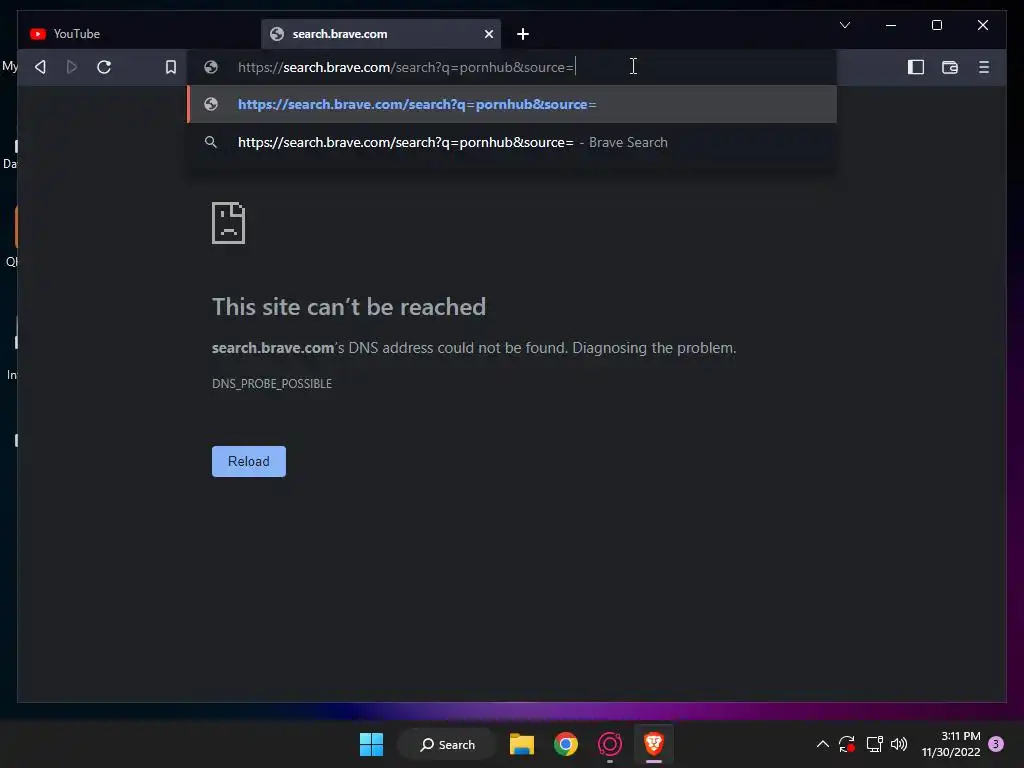Click the volume speaker tray icon
Screen dimensions: 1024x768
pos(899,744)
